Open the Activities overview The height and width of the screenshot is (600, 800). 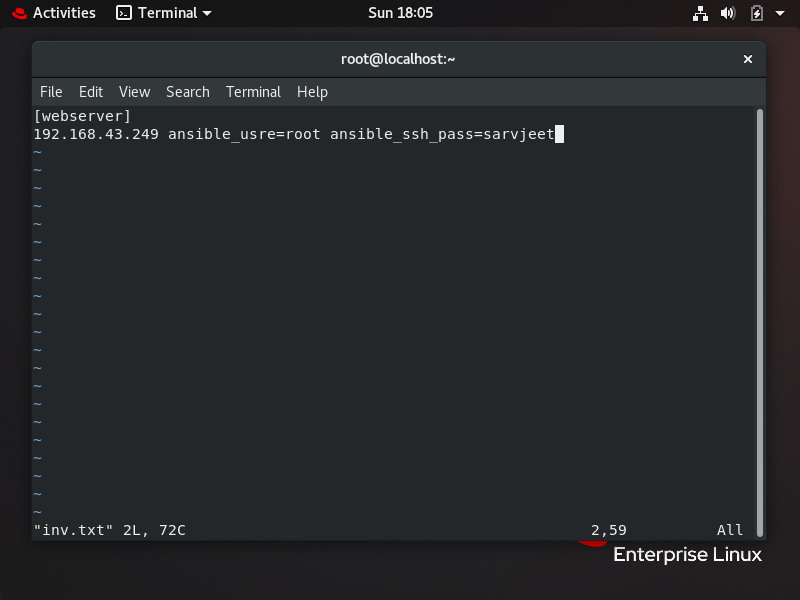coord(54,13)
